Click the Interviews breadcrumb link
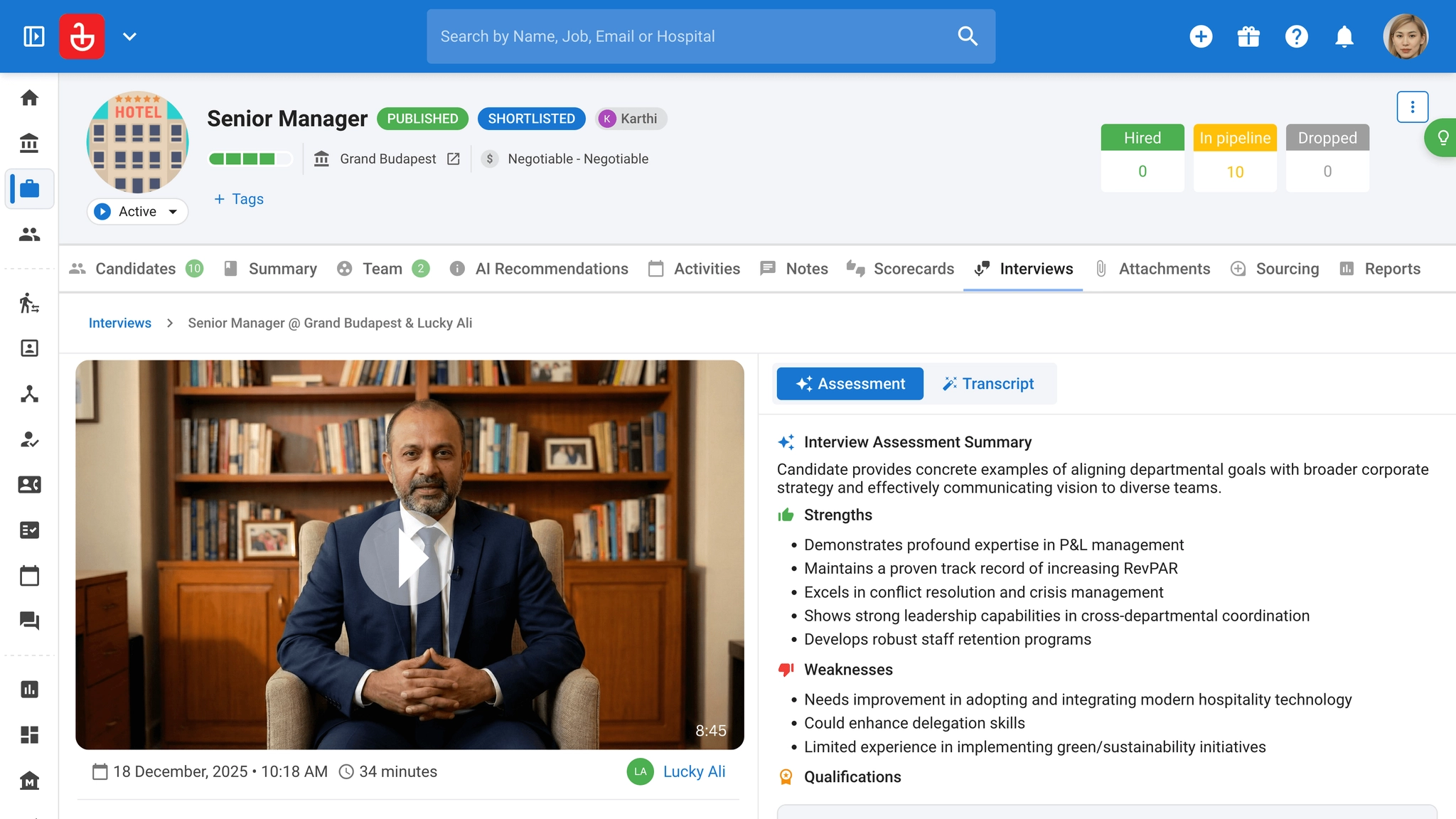 point(119,323)
